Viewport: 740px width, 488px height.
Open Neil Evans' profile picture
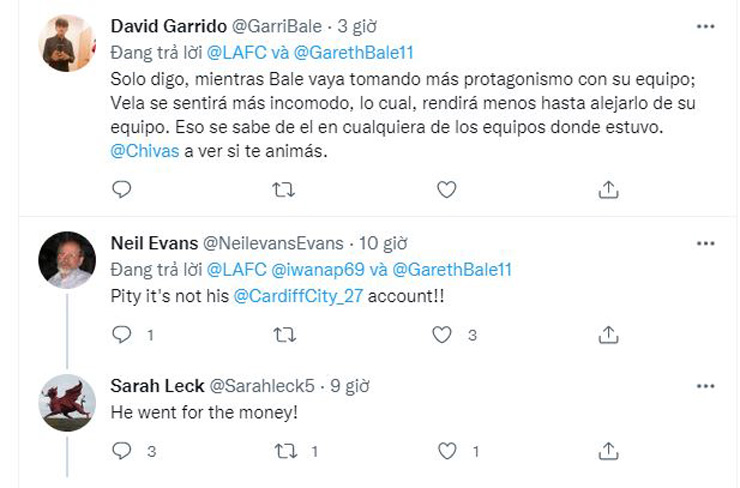67,260
